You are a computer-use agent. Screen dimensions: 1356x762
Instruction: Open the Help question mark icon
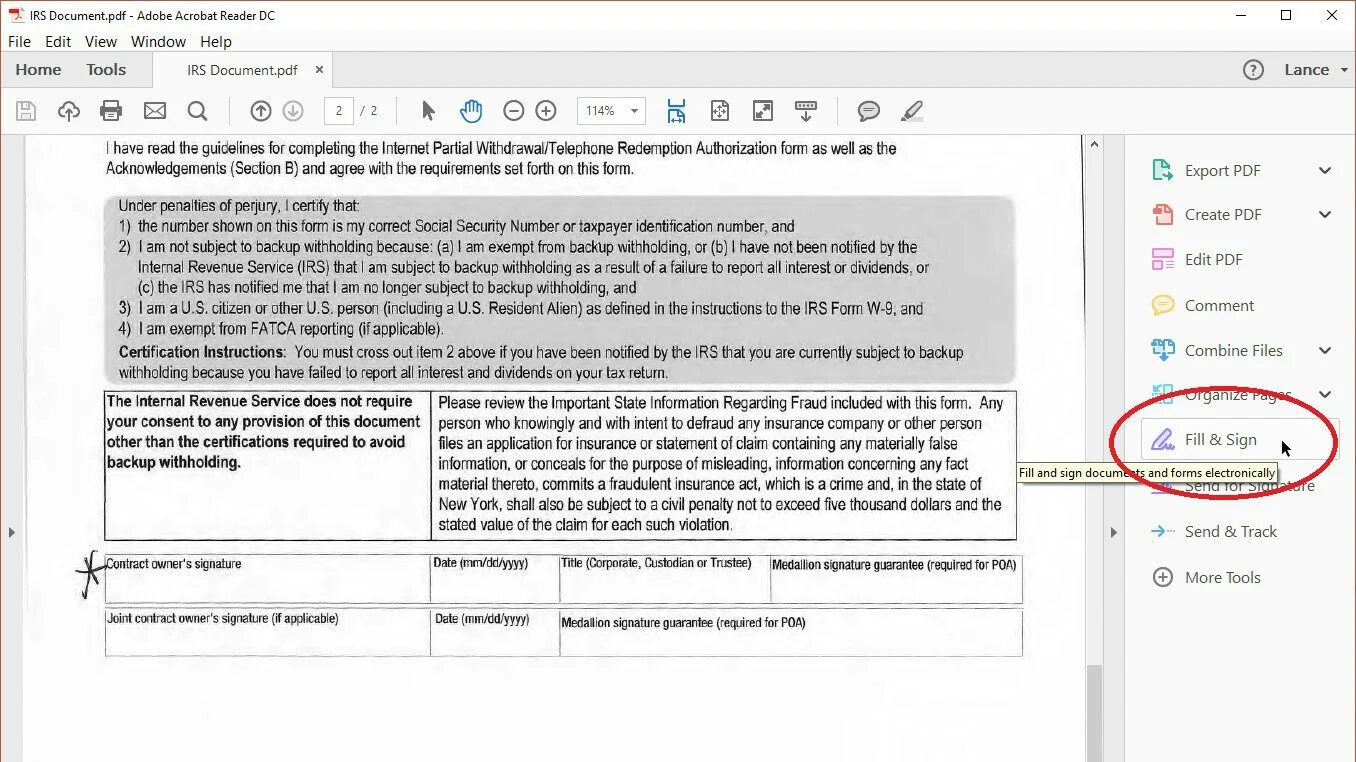[1253, 70]
